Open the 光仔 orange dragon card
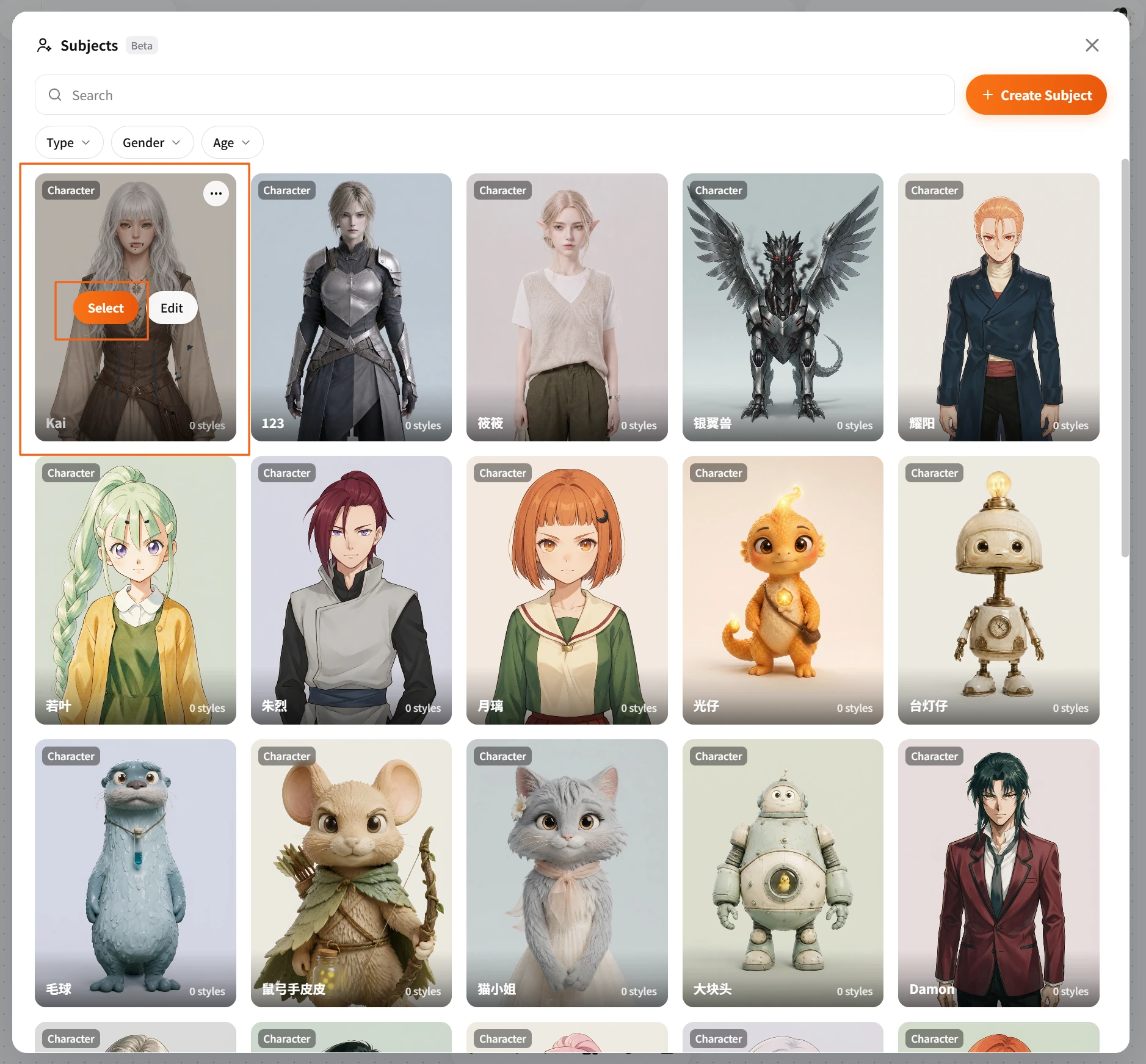 783,590
